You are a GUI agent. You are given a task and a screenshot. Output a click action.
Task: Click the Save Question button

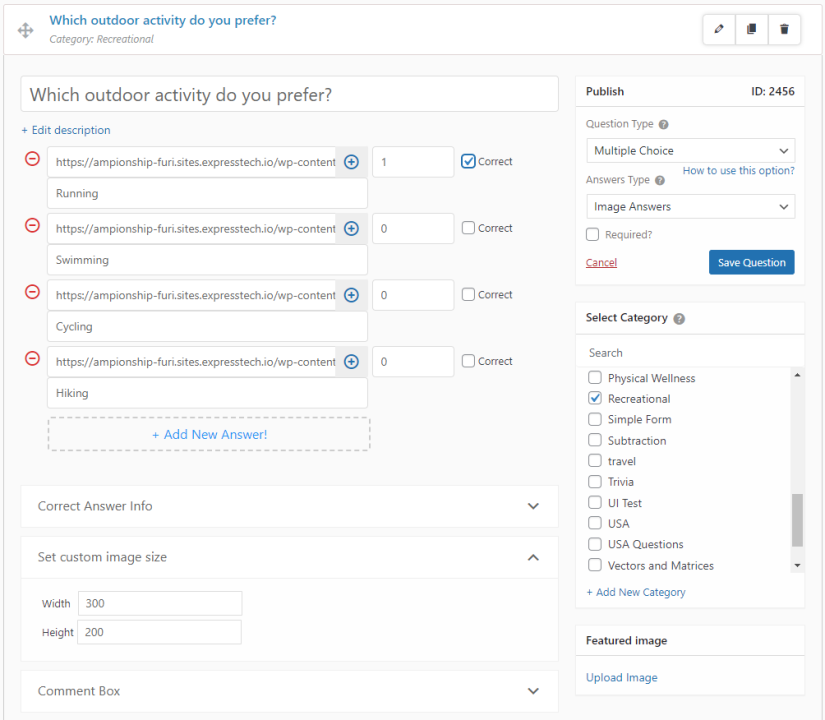point(751,261)
